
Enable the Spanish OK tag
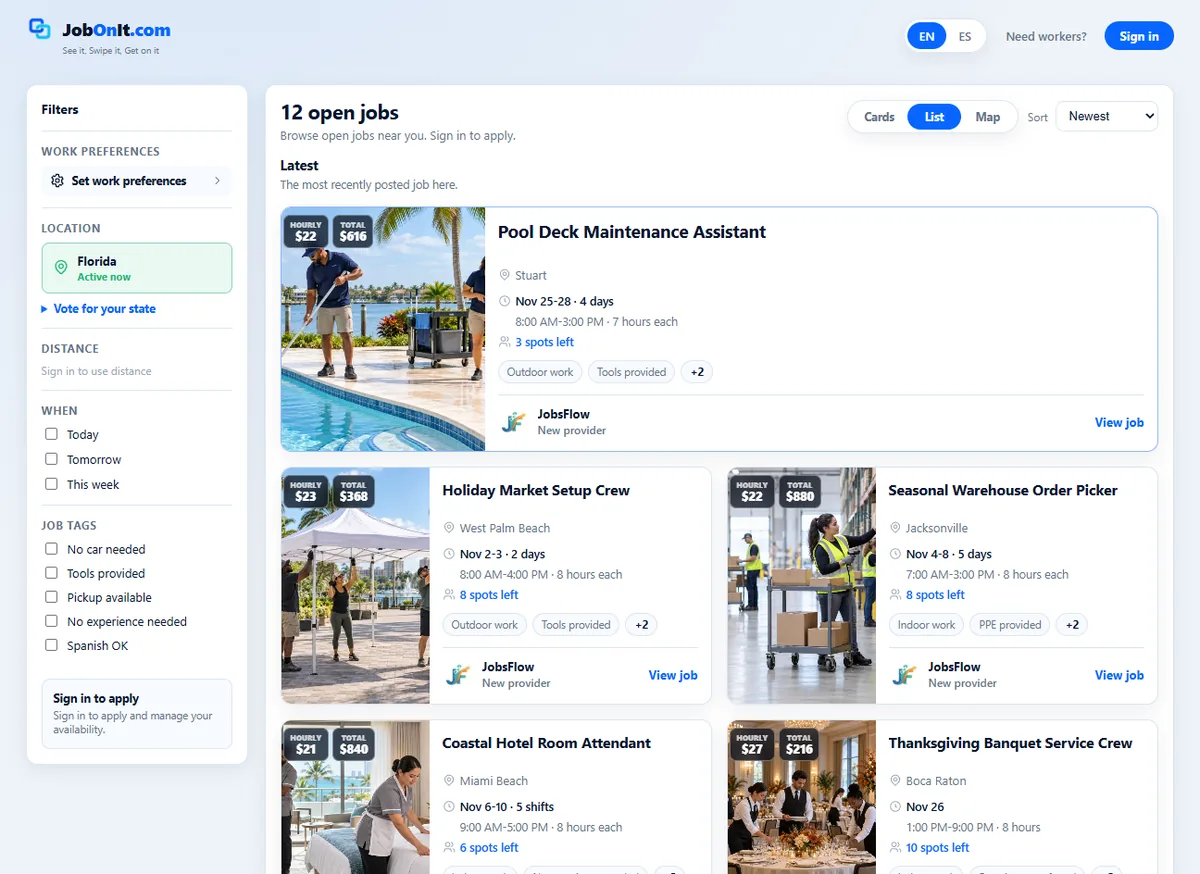[x=51, y=645]
